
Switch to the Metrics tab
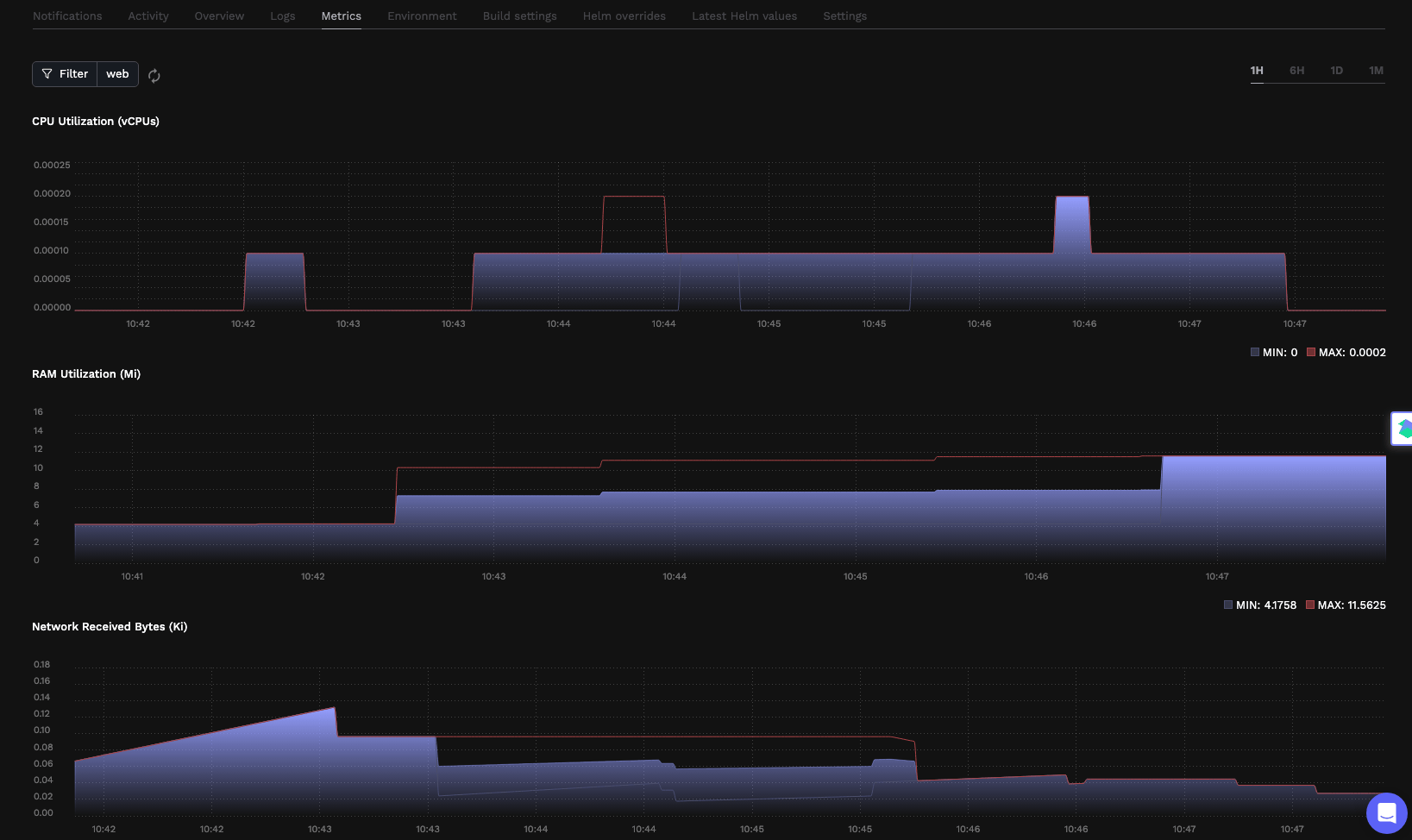click(x=342, y=16)
